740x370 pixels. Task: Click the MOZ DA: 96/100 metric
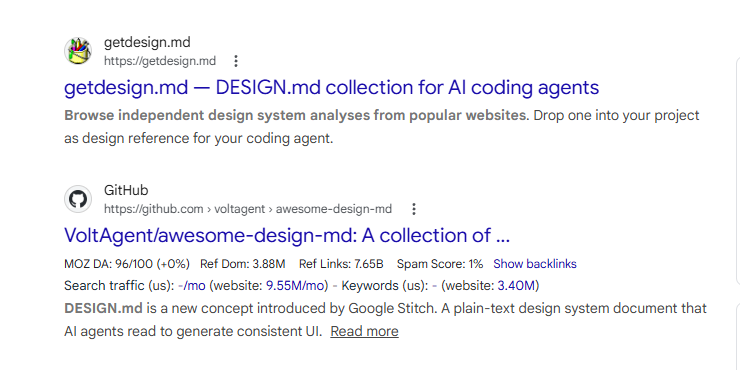coord(127,264)
